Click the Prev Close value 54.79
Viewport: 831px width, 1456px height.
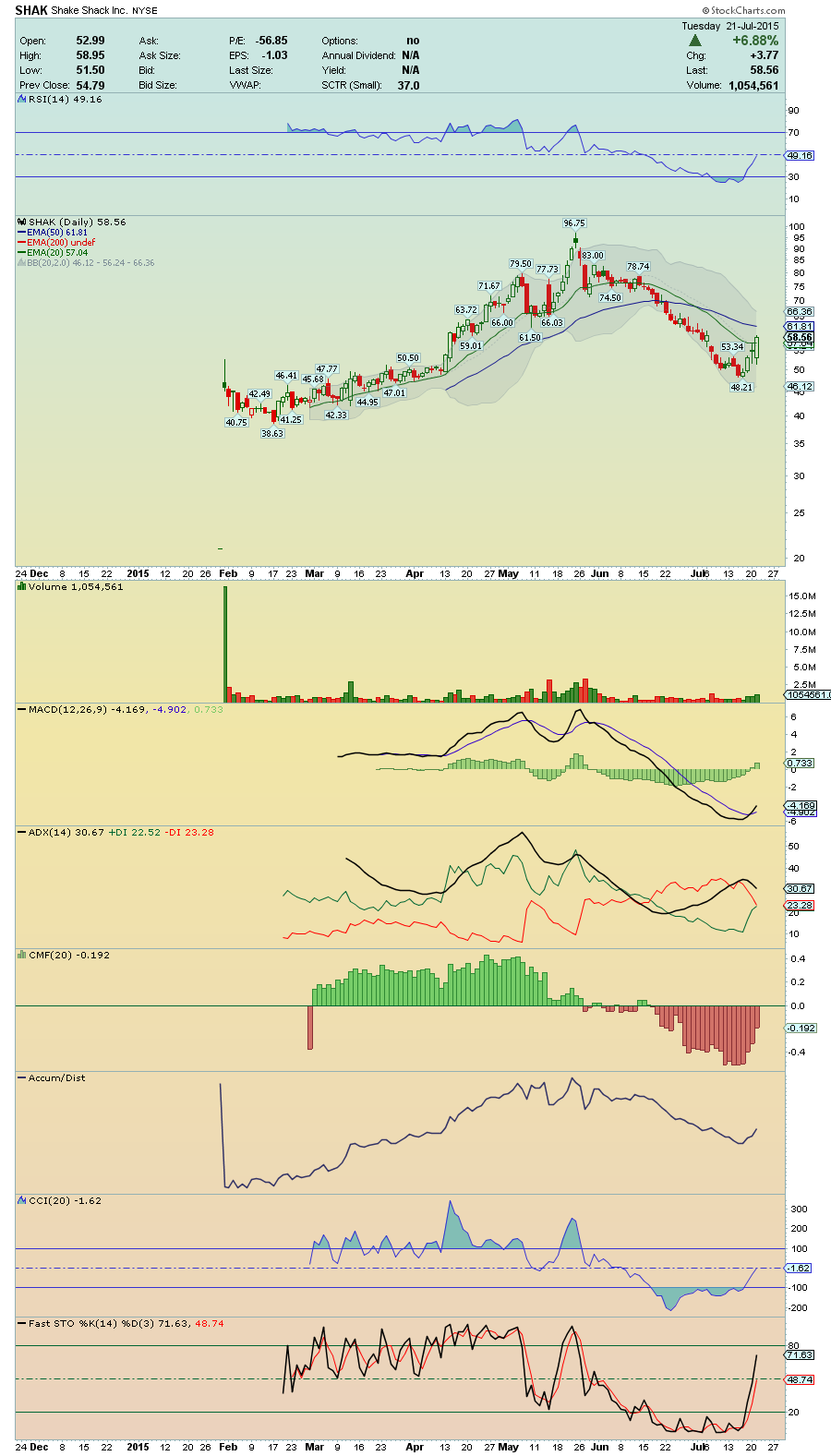coord(90,85)
